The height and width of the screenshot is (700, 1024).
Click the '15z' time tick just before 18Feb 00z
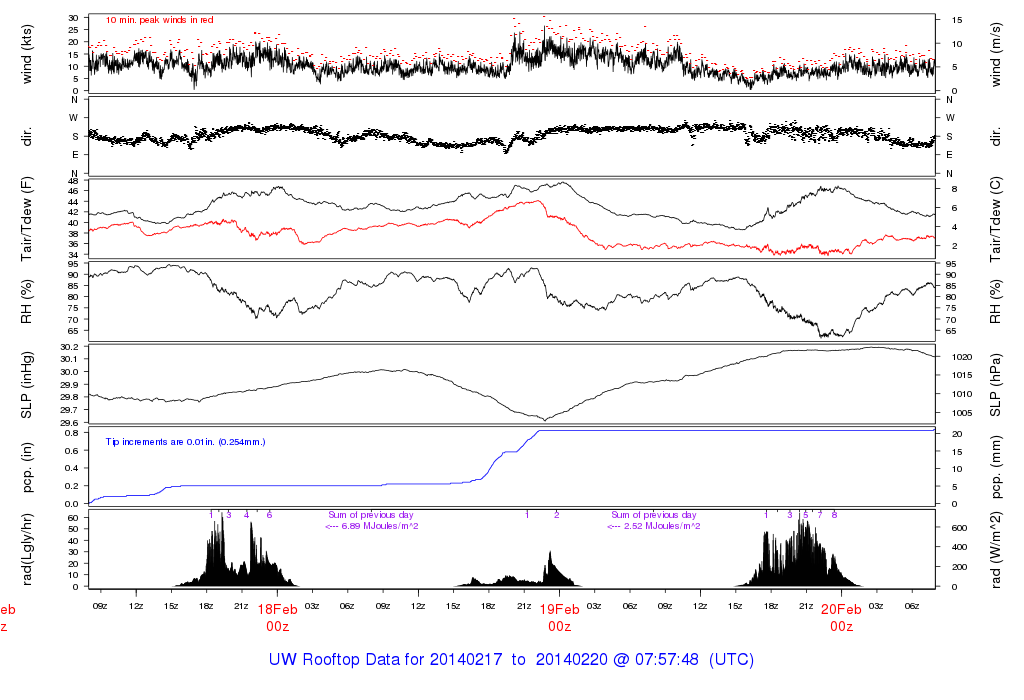[171, 607]
